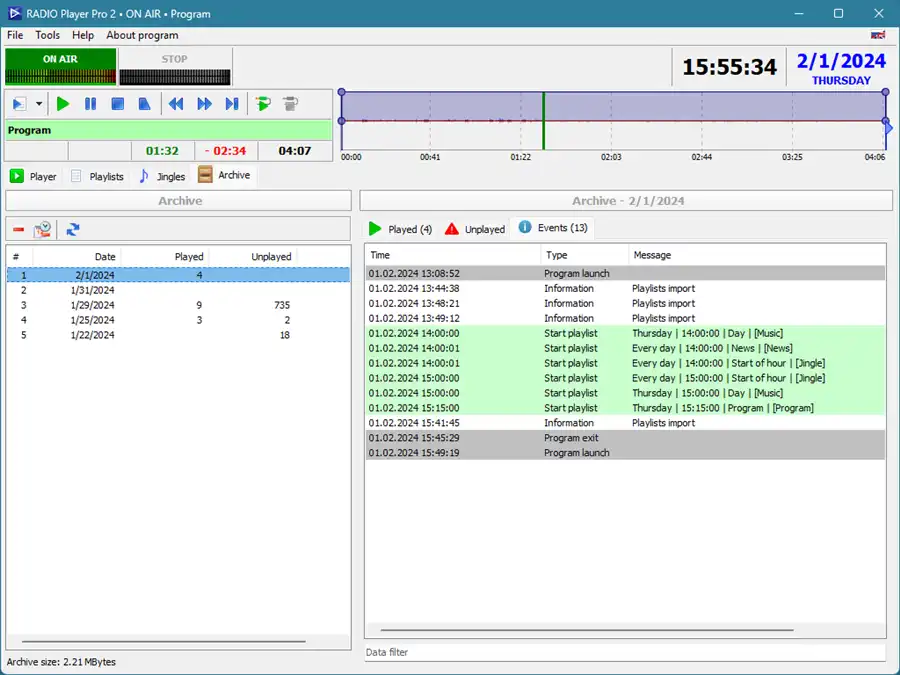Click the 15:55:34 clock display
The height and width of the screenshot is (675, 900).
729,67
